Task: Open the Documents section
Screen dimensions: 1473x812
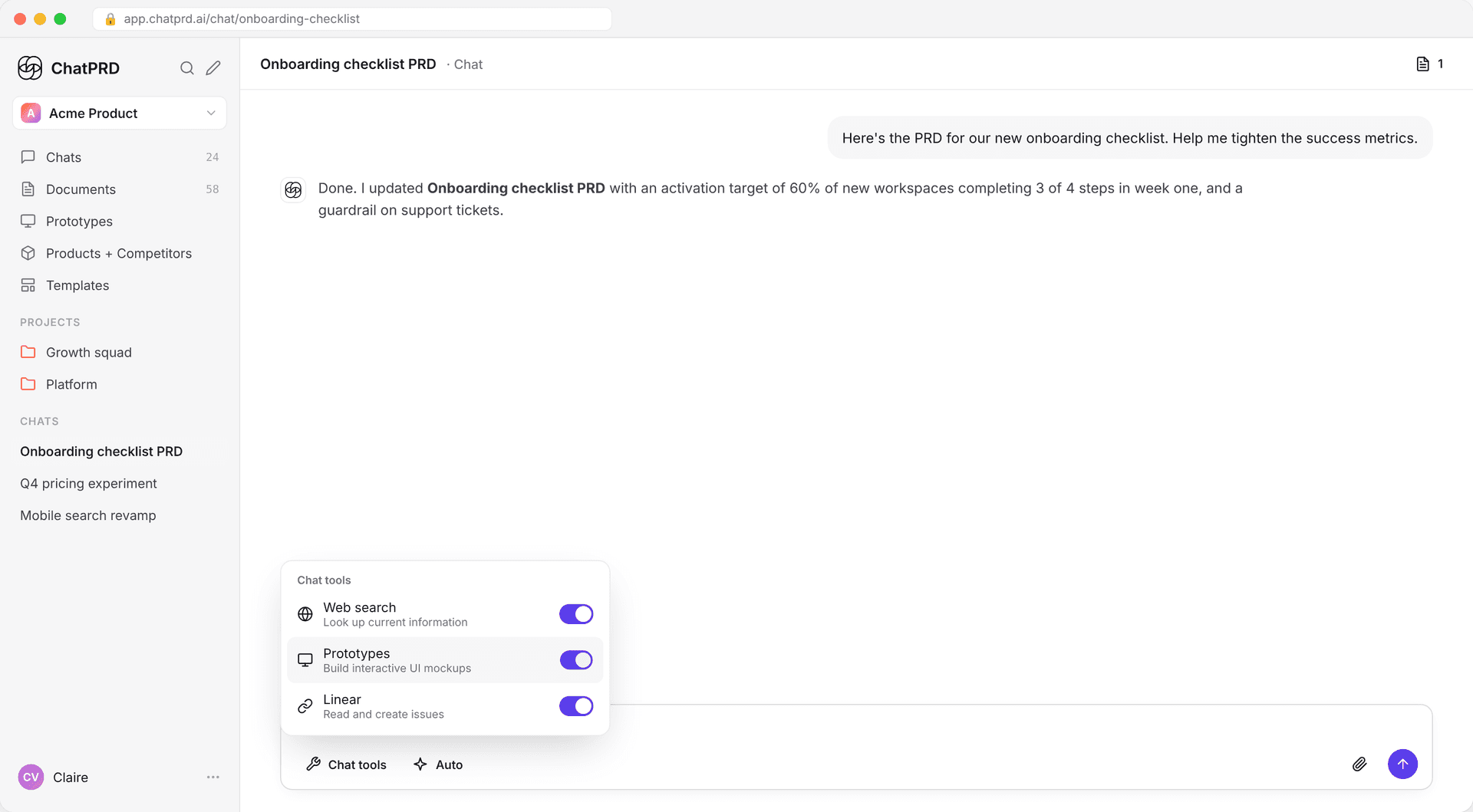Action: point(120,189)
